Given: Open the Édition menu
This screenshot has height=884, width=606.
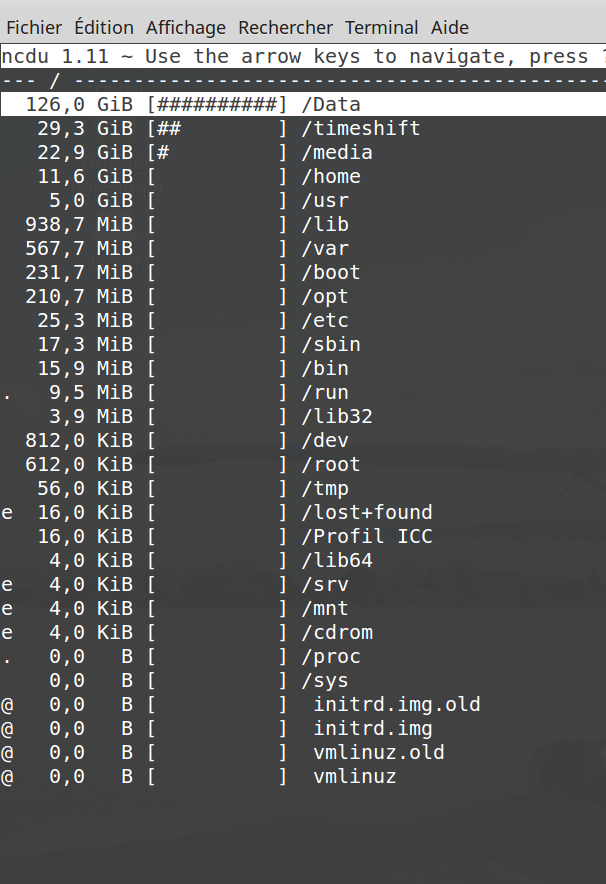Looking at the screenshot, I should coord(104,28).
